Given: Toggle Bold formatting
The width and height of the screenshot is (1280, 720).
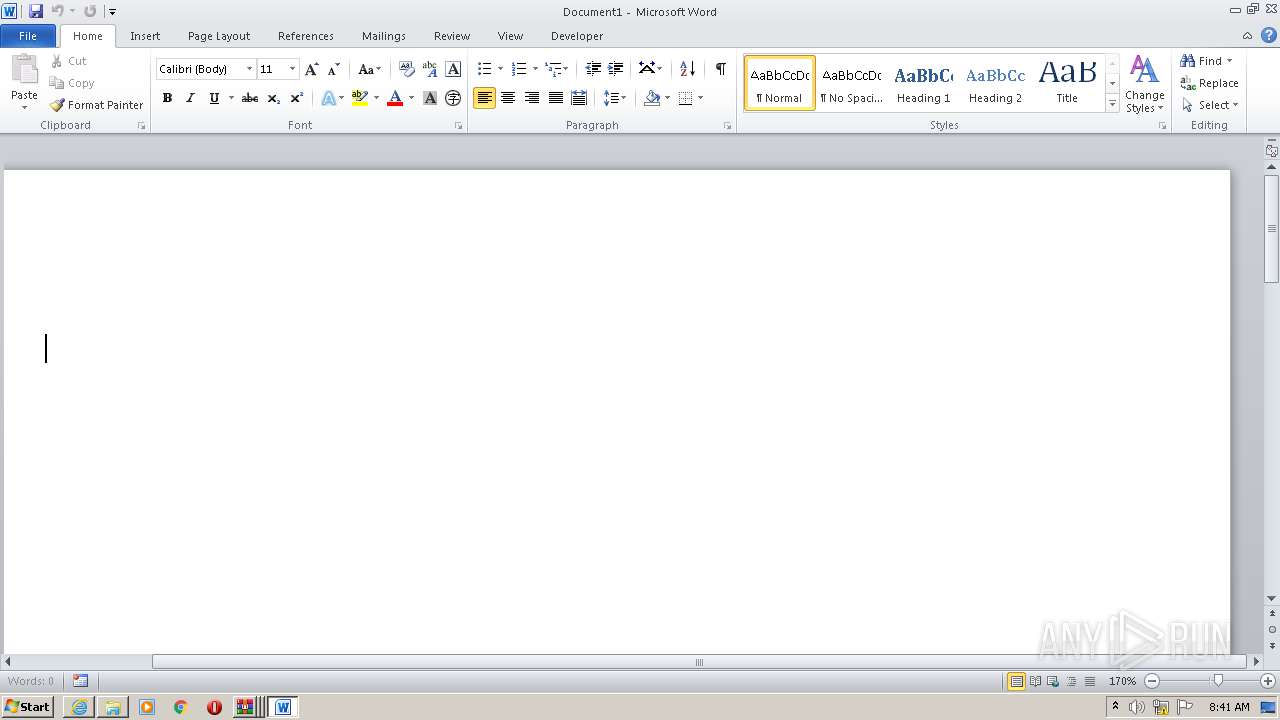Looking at the screenshot, I should pos(167,98).
